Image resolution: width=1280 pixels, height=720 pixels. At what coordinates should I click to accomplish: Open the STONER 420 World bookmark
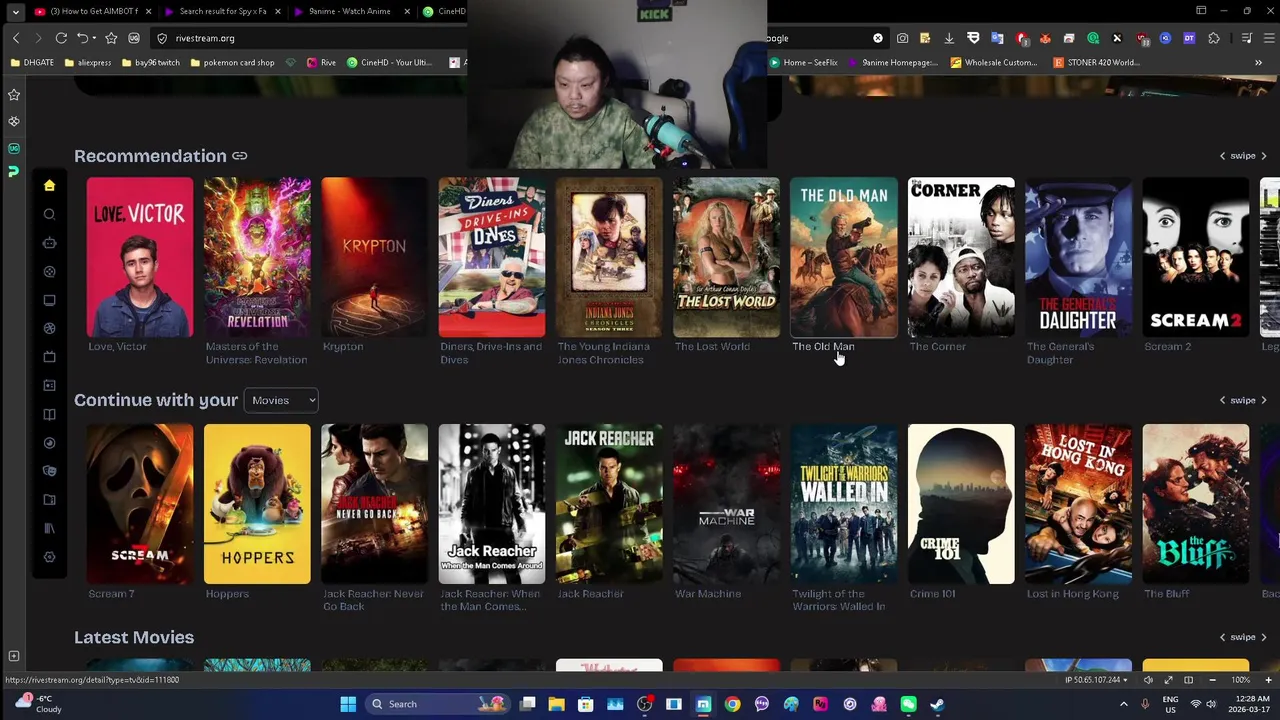pos(1096,62)
